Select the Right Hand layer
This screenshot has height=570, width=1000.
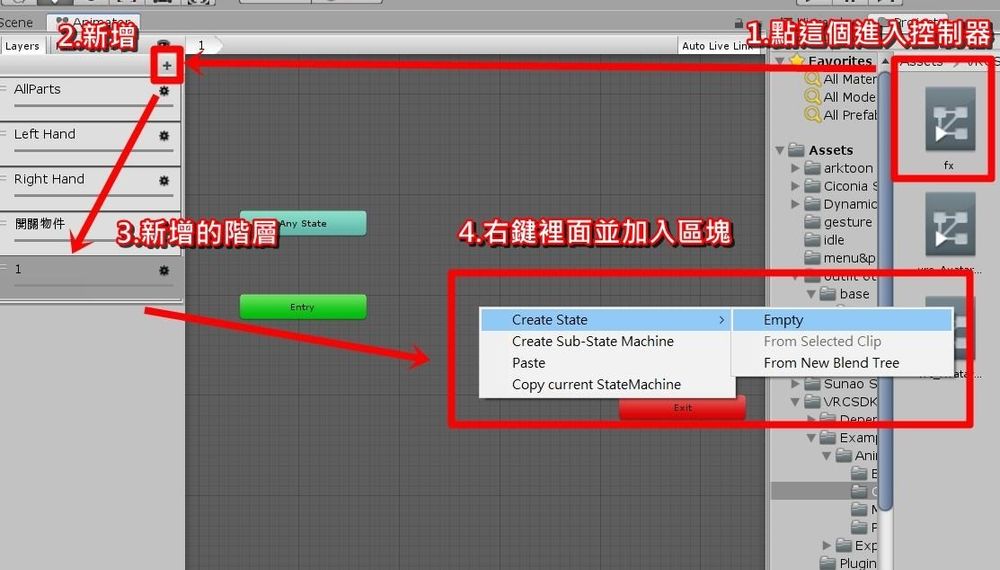[x=91, y=187]
